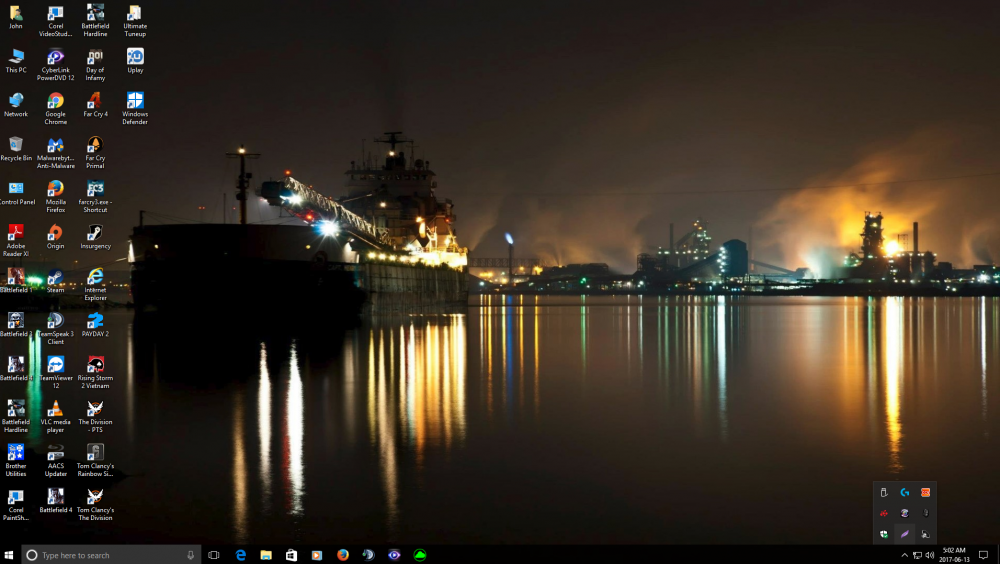The height and width of the screenshot is (564, 1000).
Task: Collapse the hidden tray icons chevron
Action: (x=904, y=555)
